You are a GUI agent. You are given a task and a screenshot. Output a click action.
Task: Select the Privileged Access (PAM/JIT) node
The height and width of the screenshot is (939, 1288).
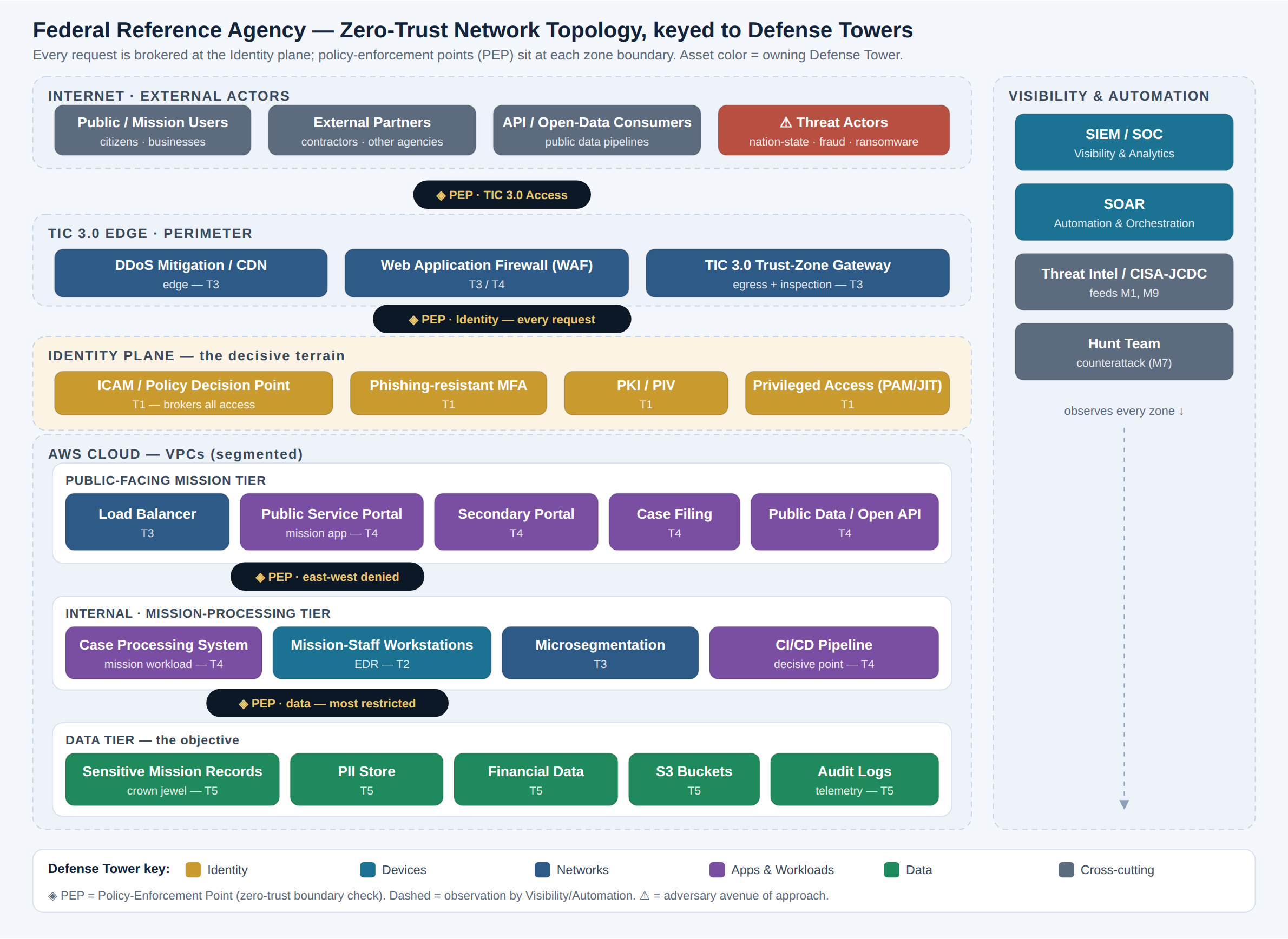pyautogui.click(x=847, y=393)
